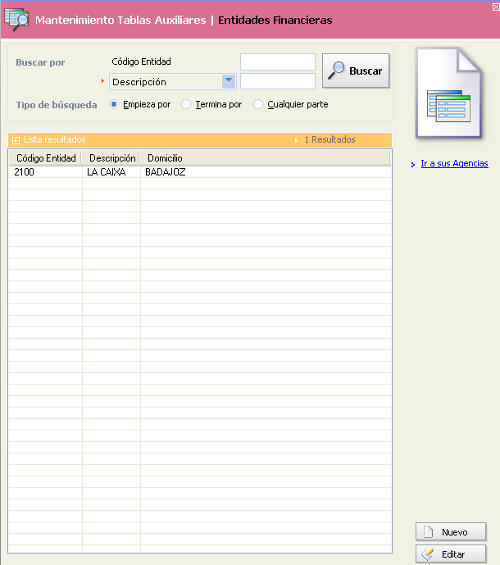Click the pencil icon on Editar
Image resolution: width=500 pixels, height=565 pixels.
click(x=428, y=554)
